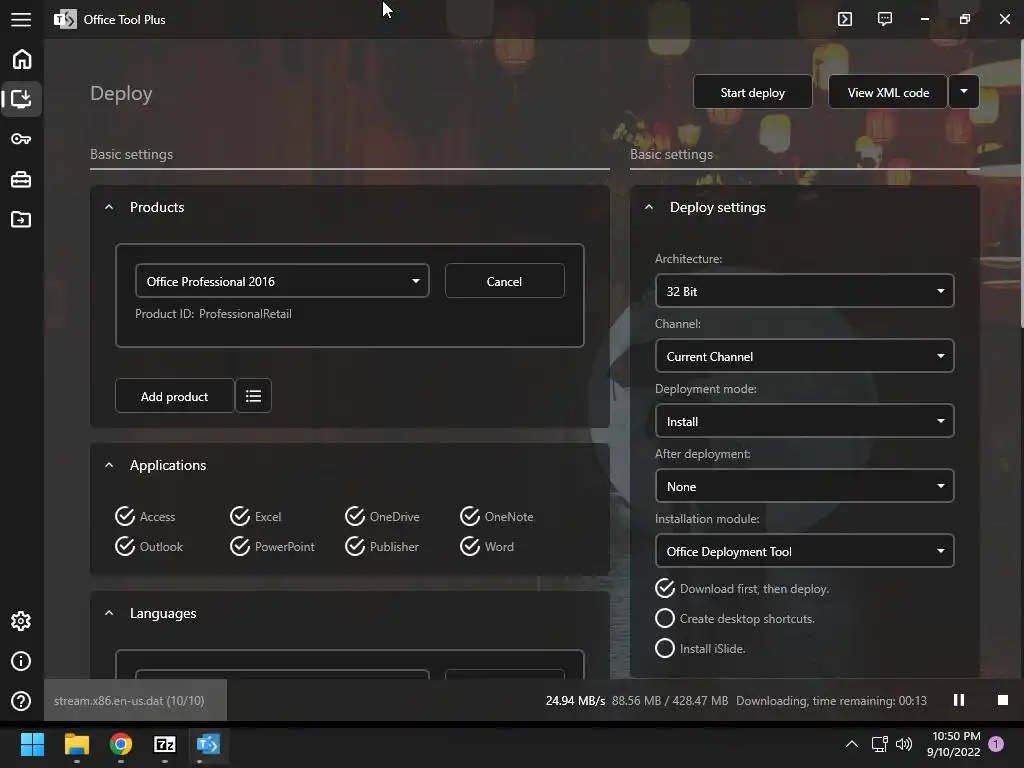This screenshot has width=1024, height=768.
Task: Collapse the Languages section
Action: click(109, 613)
